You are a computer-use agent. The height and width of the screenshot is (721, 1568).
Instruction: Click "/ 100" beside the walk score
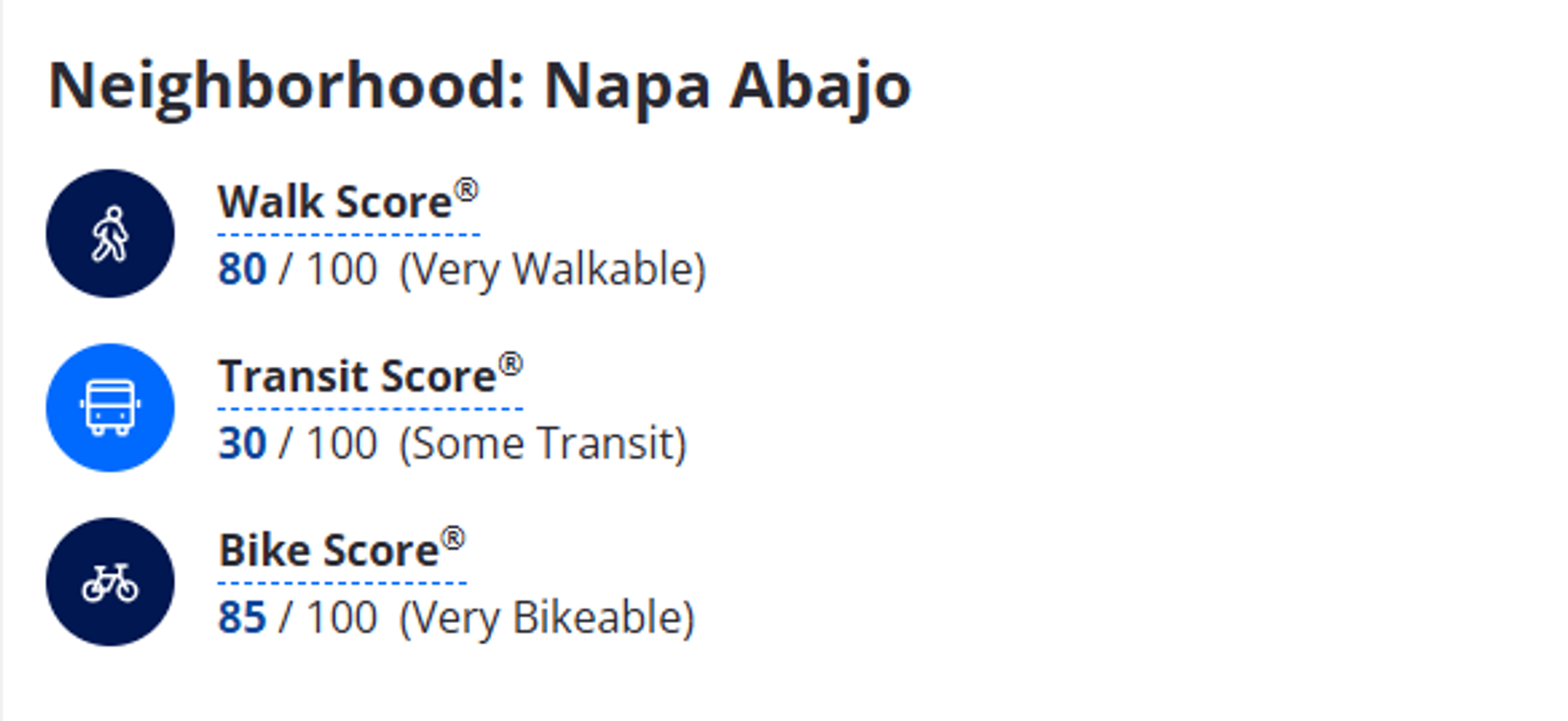pyautogui.click(x=328, y=269)
